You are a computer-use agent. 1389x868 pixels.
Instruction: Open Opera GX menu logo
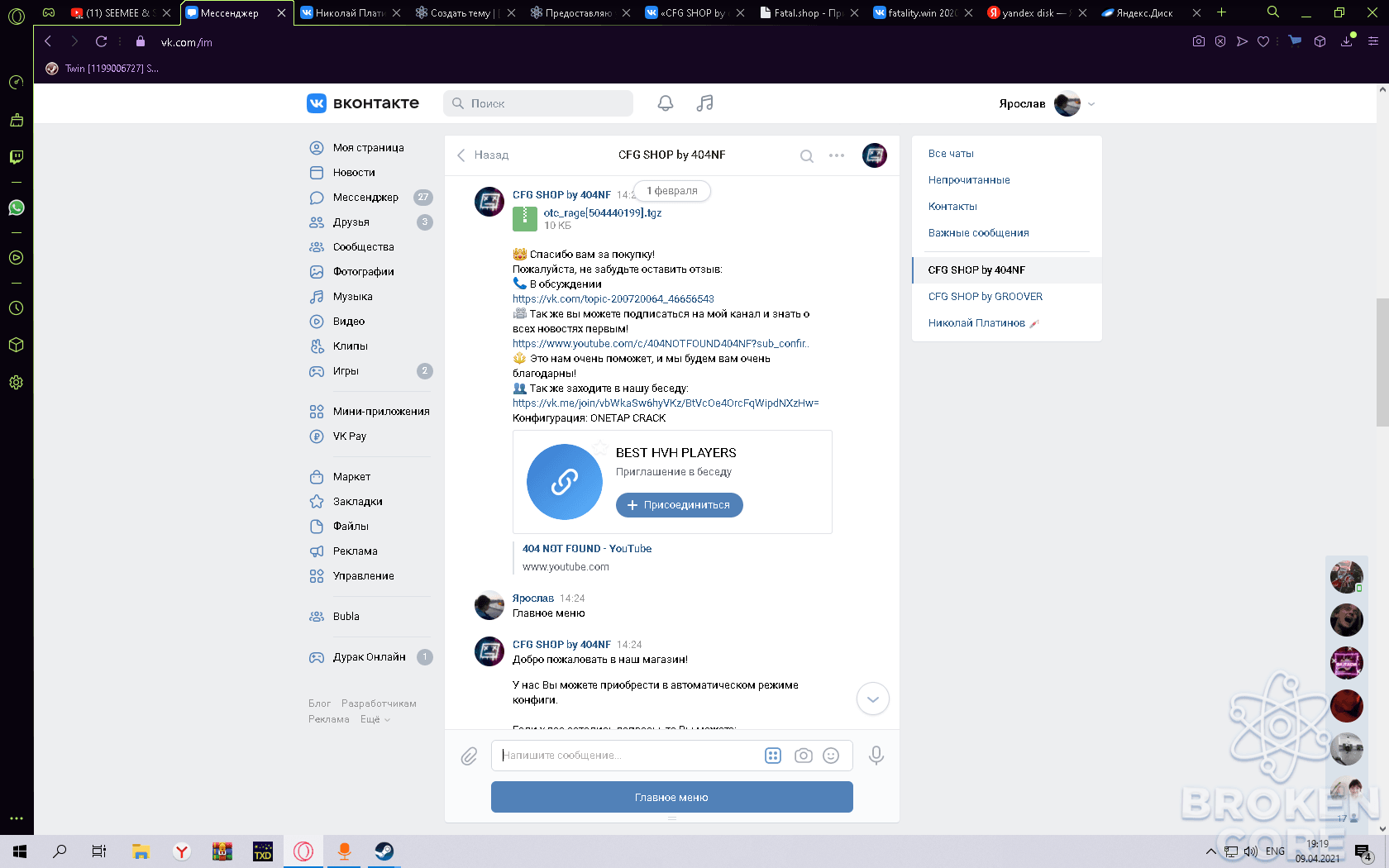click(17, 15)
